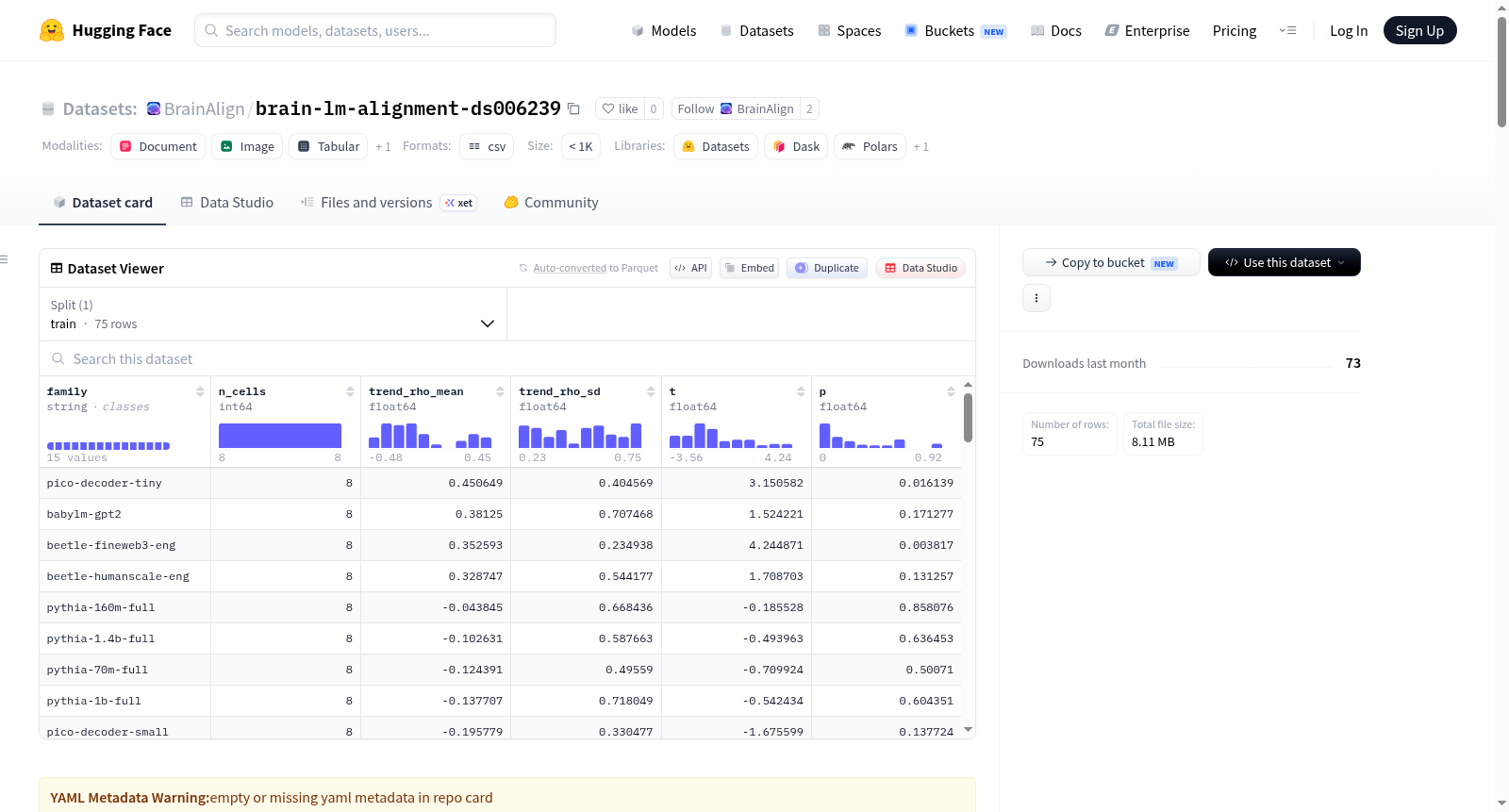Expand the navigation more menu
The image size is (1509, 812).
(x=1287, y=30)
